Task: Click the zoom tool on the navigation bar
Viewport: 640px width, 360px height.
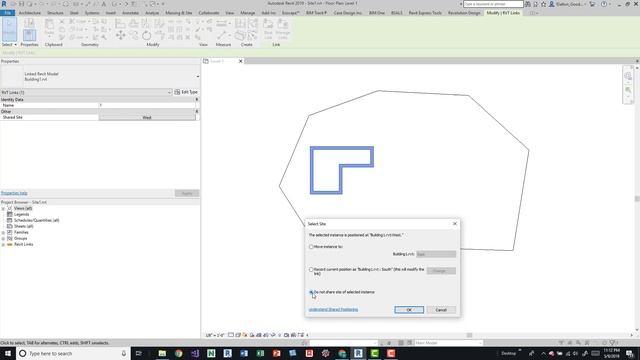Action: (x=628, y=90)
